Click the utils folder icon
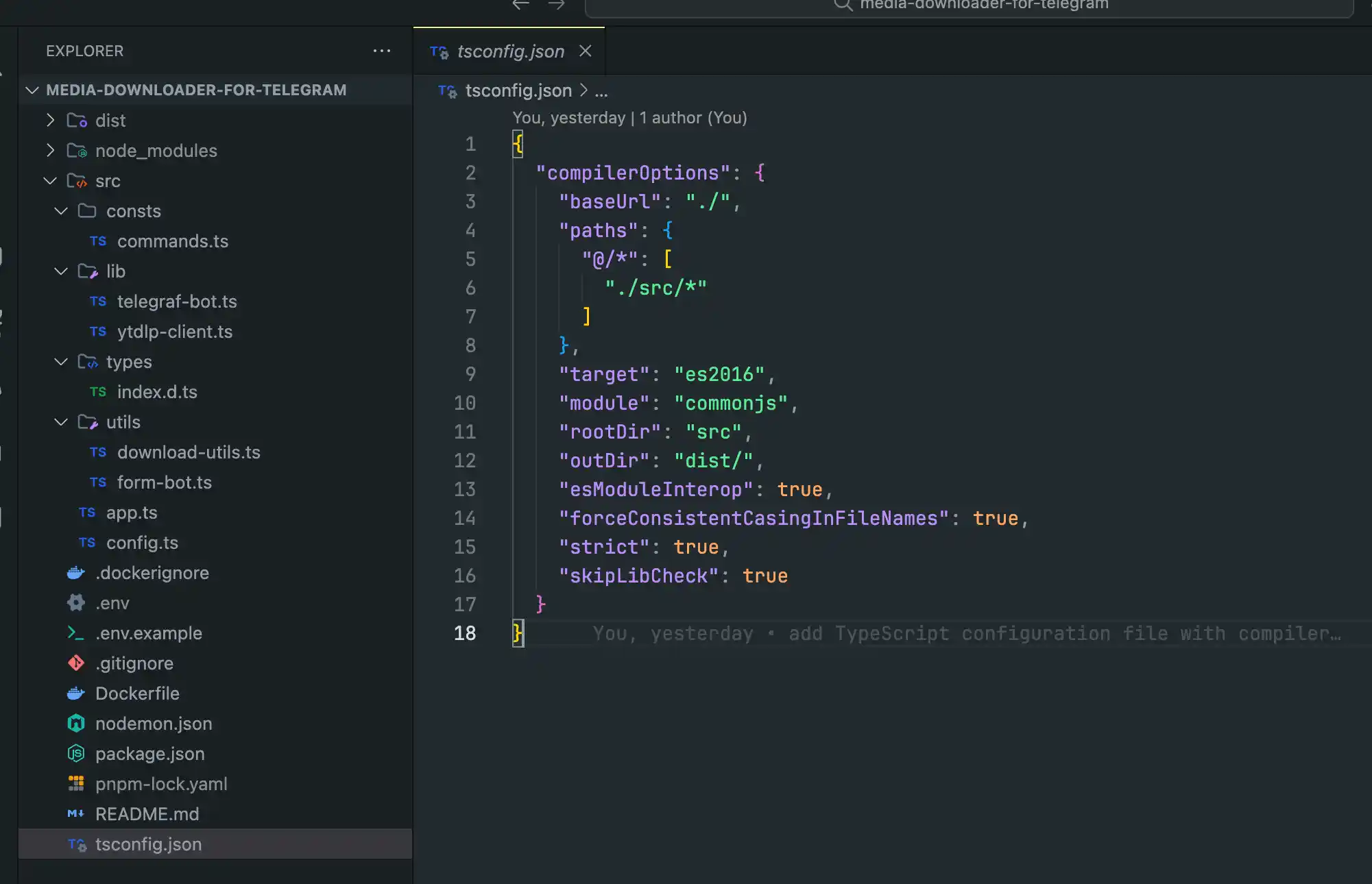1372x884 pixels. click(88, 422)
